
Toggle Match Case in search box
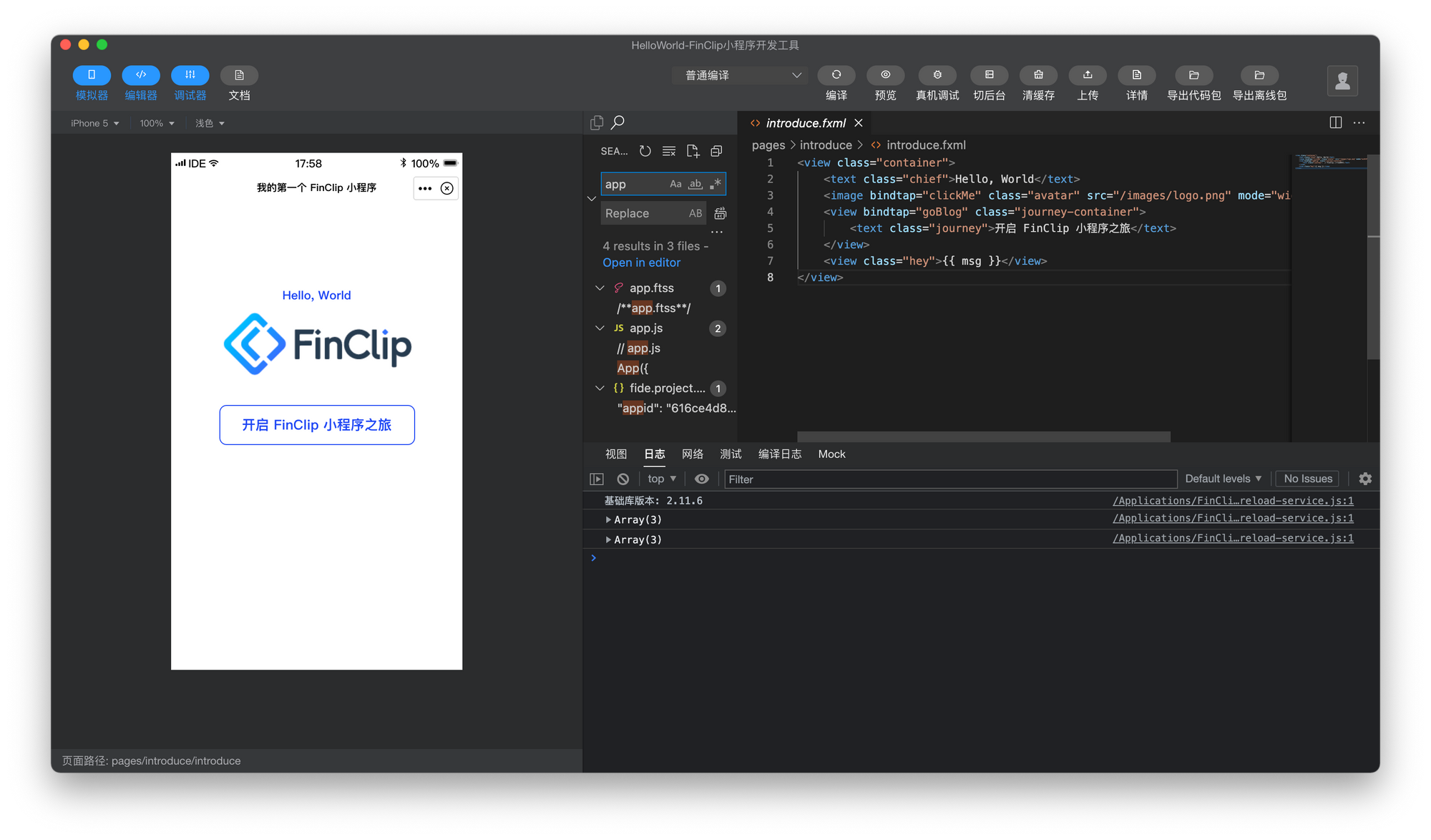[x=675, y=184]
